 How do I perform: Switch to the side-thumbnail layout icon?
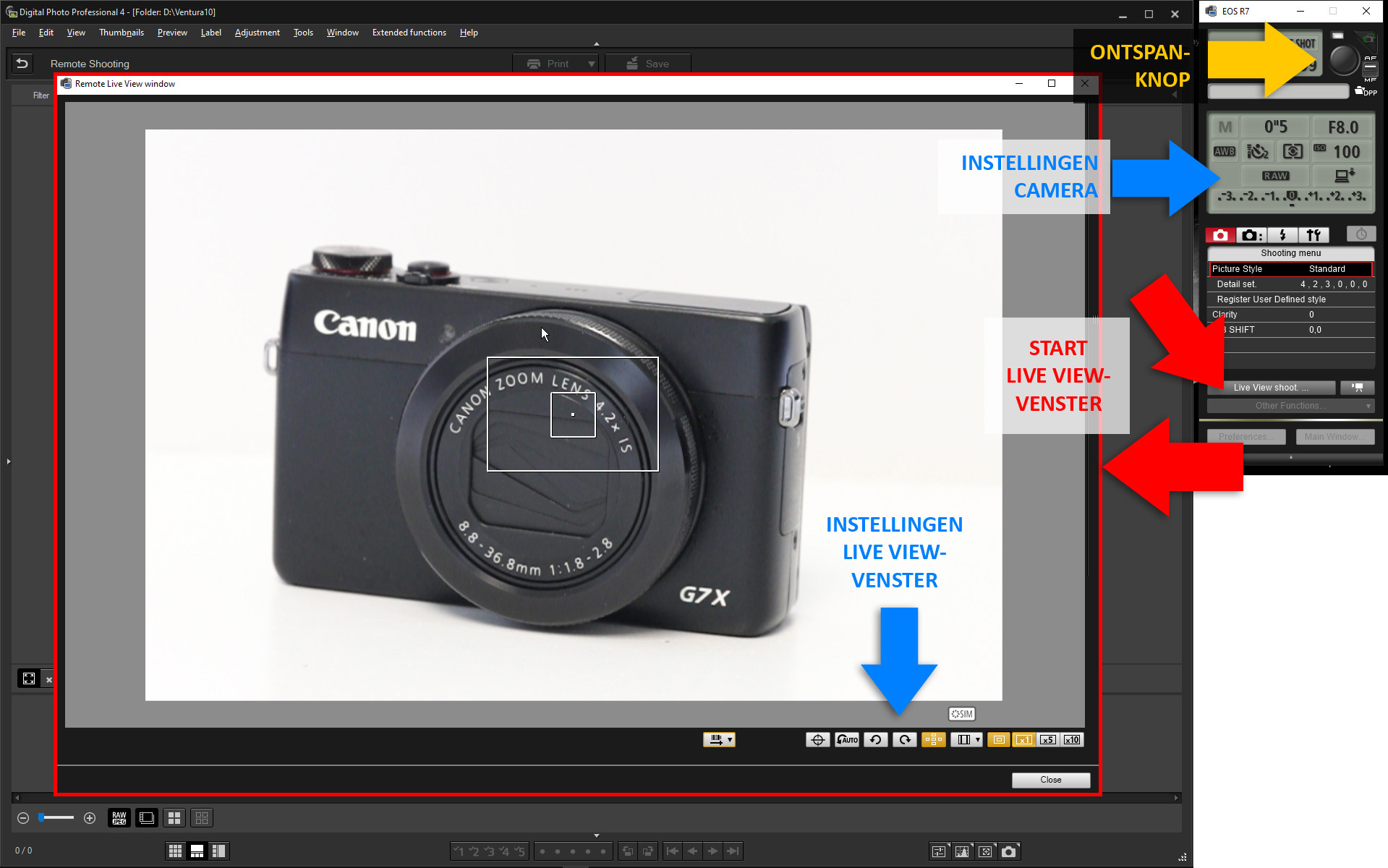click(x=218, y=851)
